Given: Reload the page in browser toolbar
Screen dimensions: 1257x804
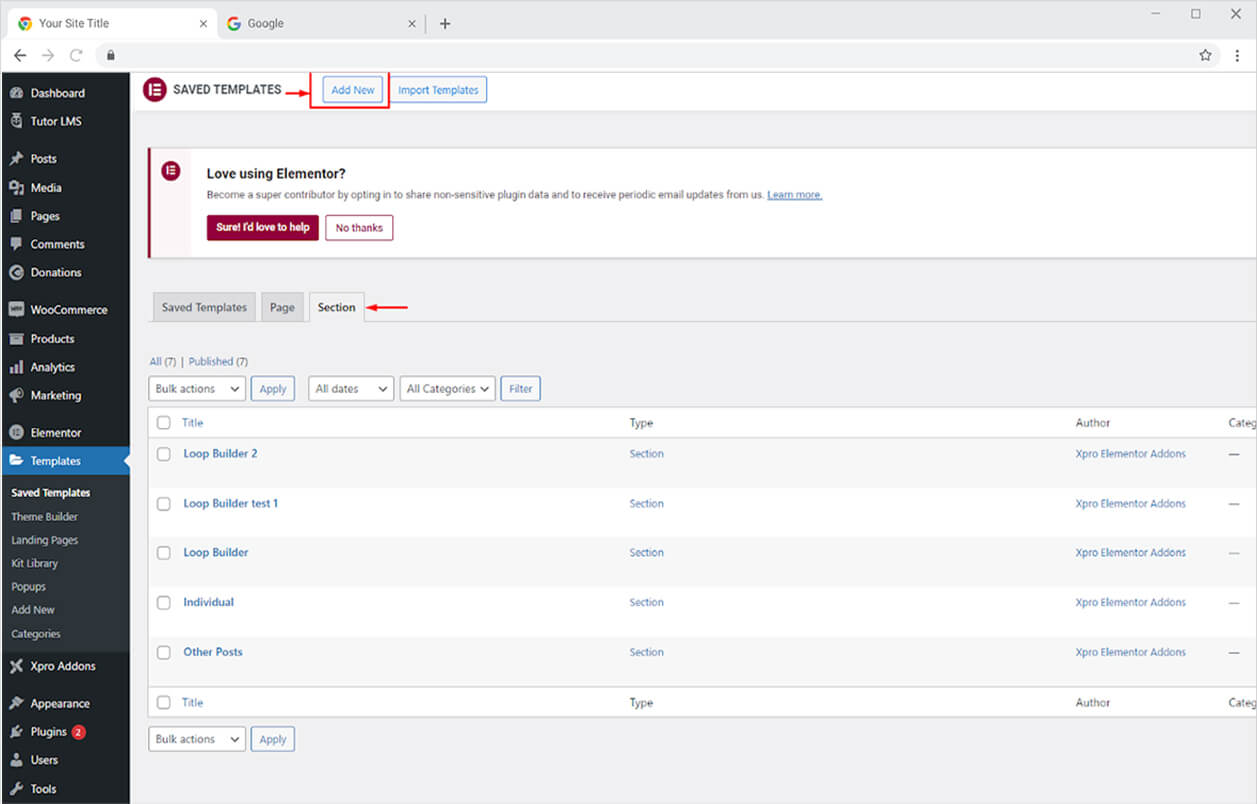Looking at the screenshot, I should 76,55.
